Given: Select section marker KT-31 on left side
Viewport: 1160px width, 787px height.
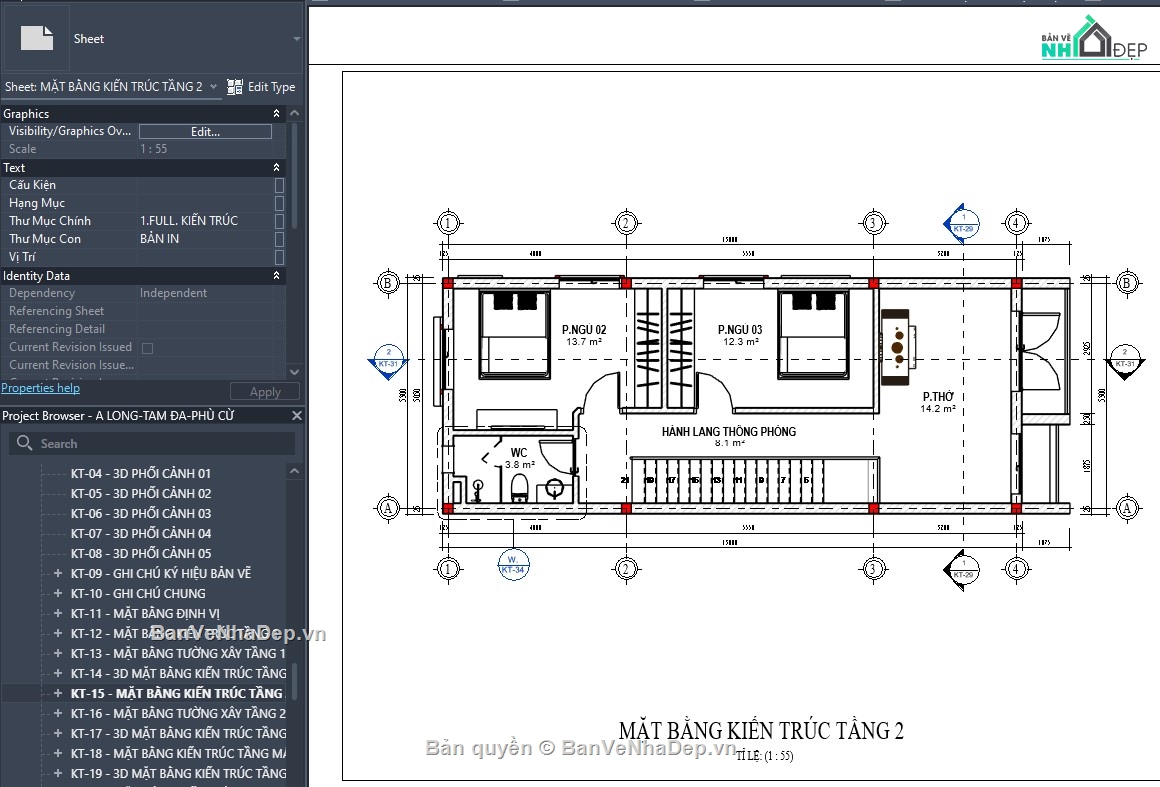Looking at the screenshot, I should point(388,362).
